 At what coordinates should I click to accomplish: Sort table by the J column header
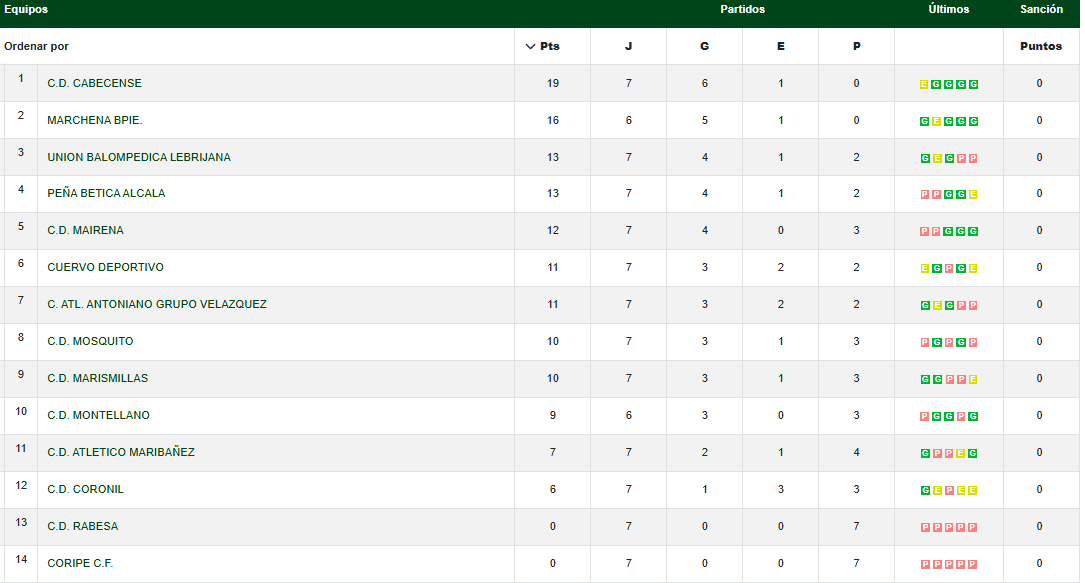click(628, 47)
